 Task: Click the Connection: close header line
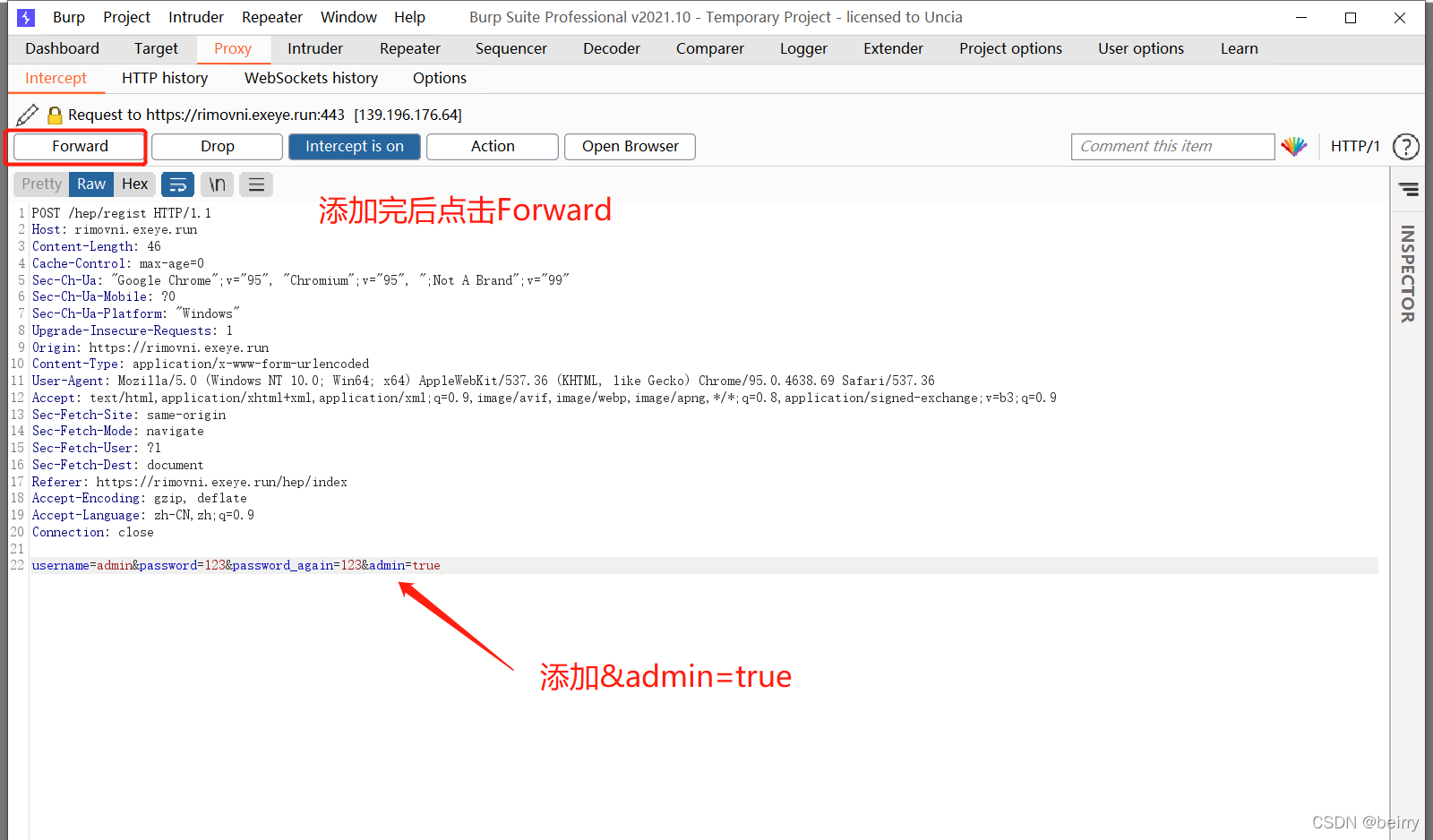[x=93, y=532]
